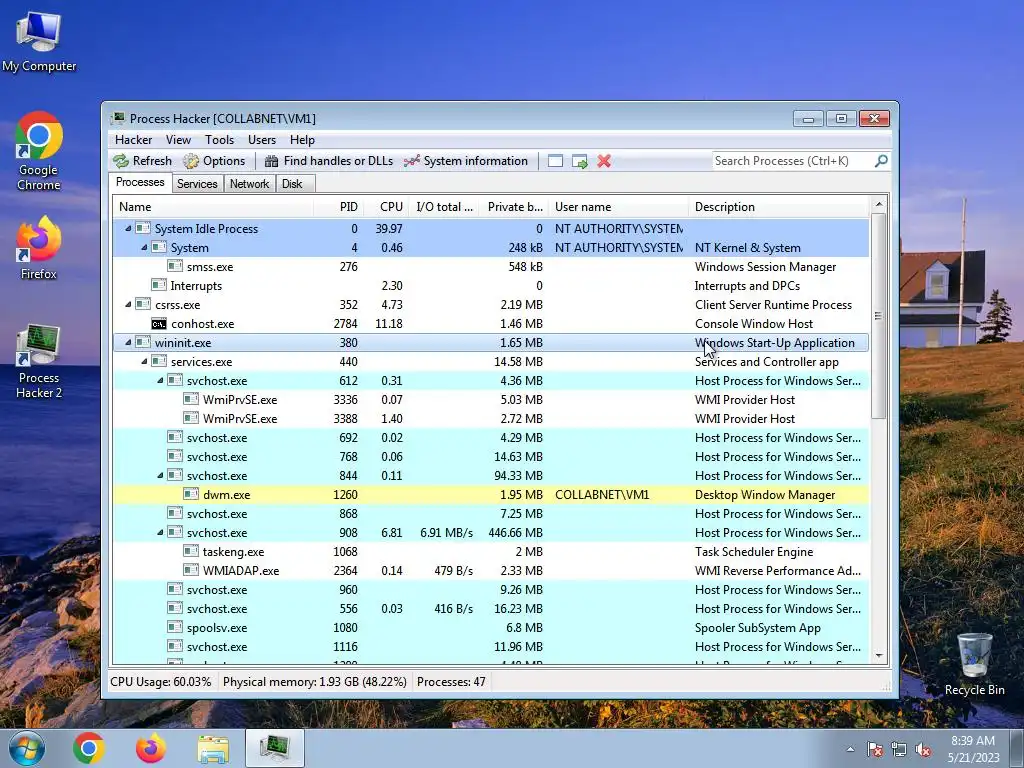Image resolution: width=1024 pixels, height=768 pixels.
Task: Switch to the Services tab
Action: [x=197, y=184]
